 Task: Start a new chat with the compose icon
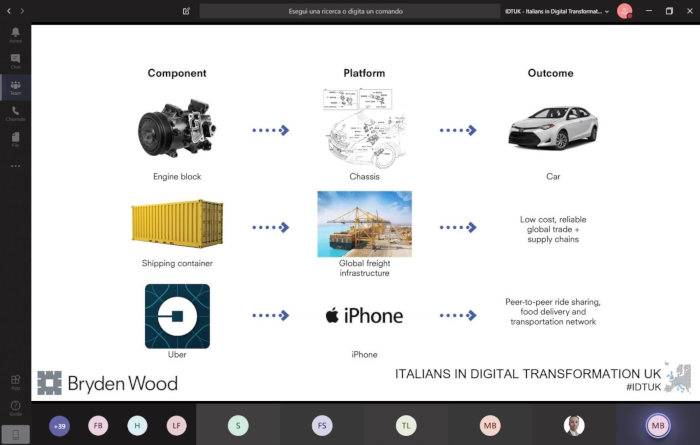tap(186, 11)
